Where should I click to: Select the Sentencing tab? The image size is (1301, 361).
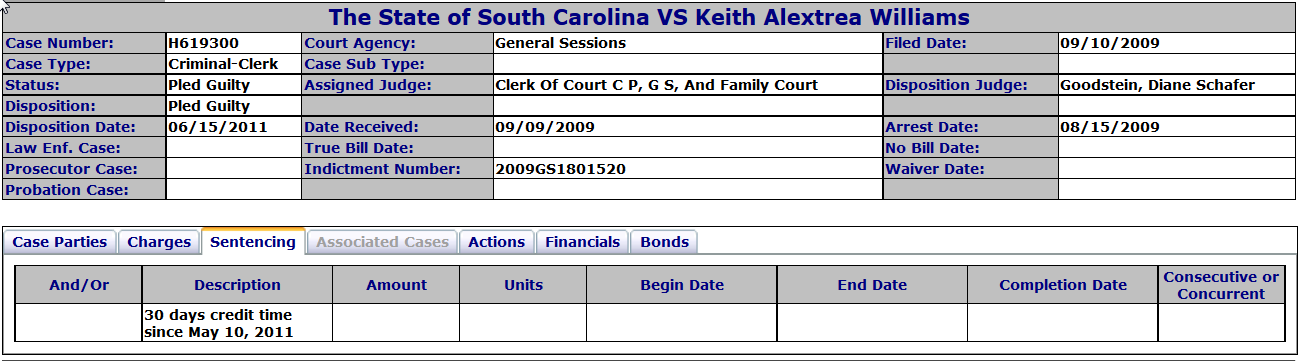[x=253, y=241]
